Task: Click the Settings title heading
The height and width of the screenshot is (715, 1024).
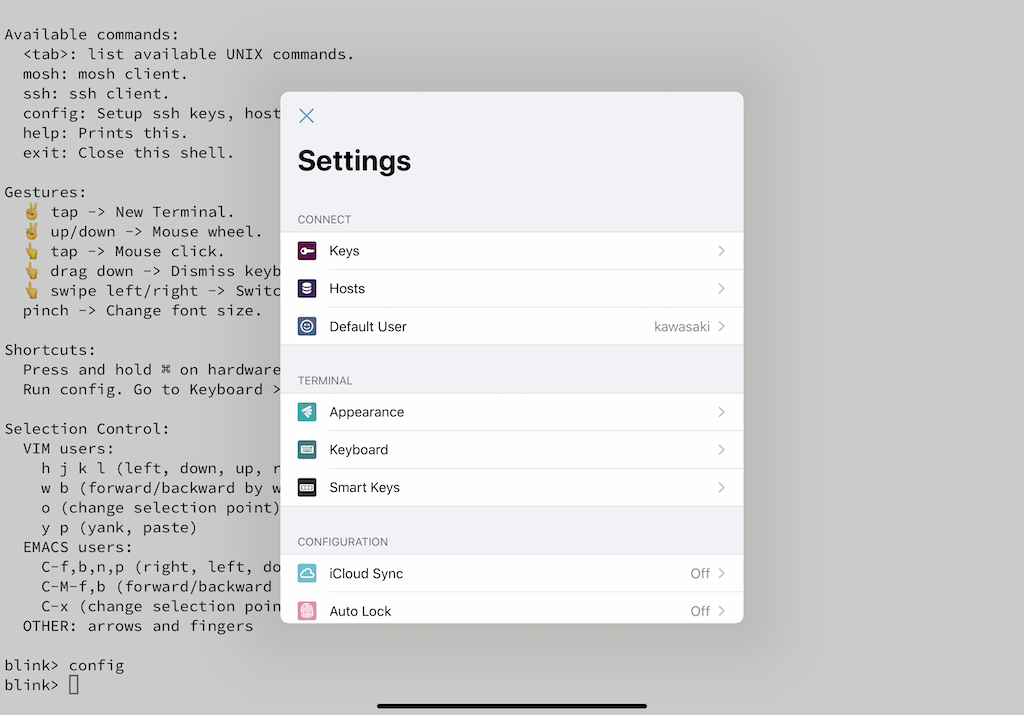Action: pos(355,161)
